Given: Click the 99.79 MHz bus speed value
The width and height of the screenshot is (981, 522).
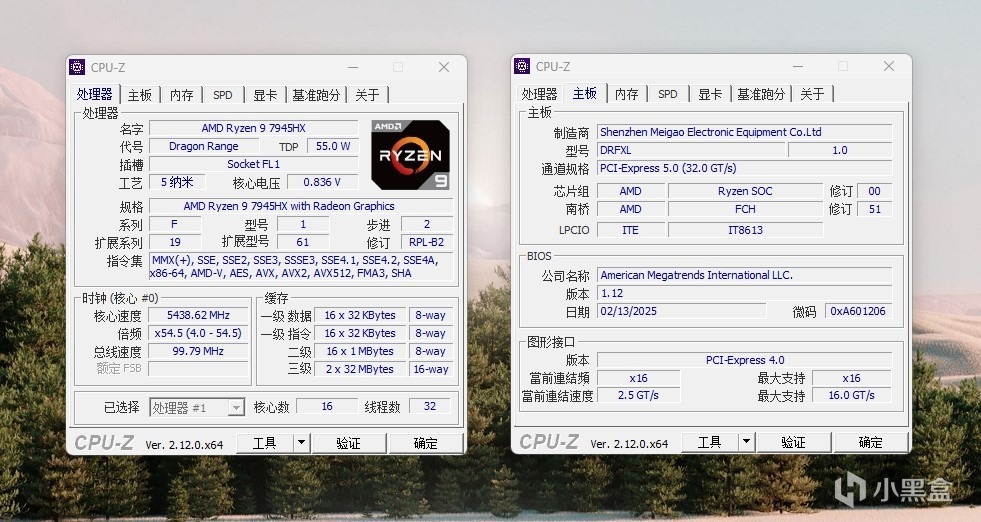Looking at the screenshot, I should [x=198, y=352].
